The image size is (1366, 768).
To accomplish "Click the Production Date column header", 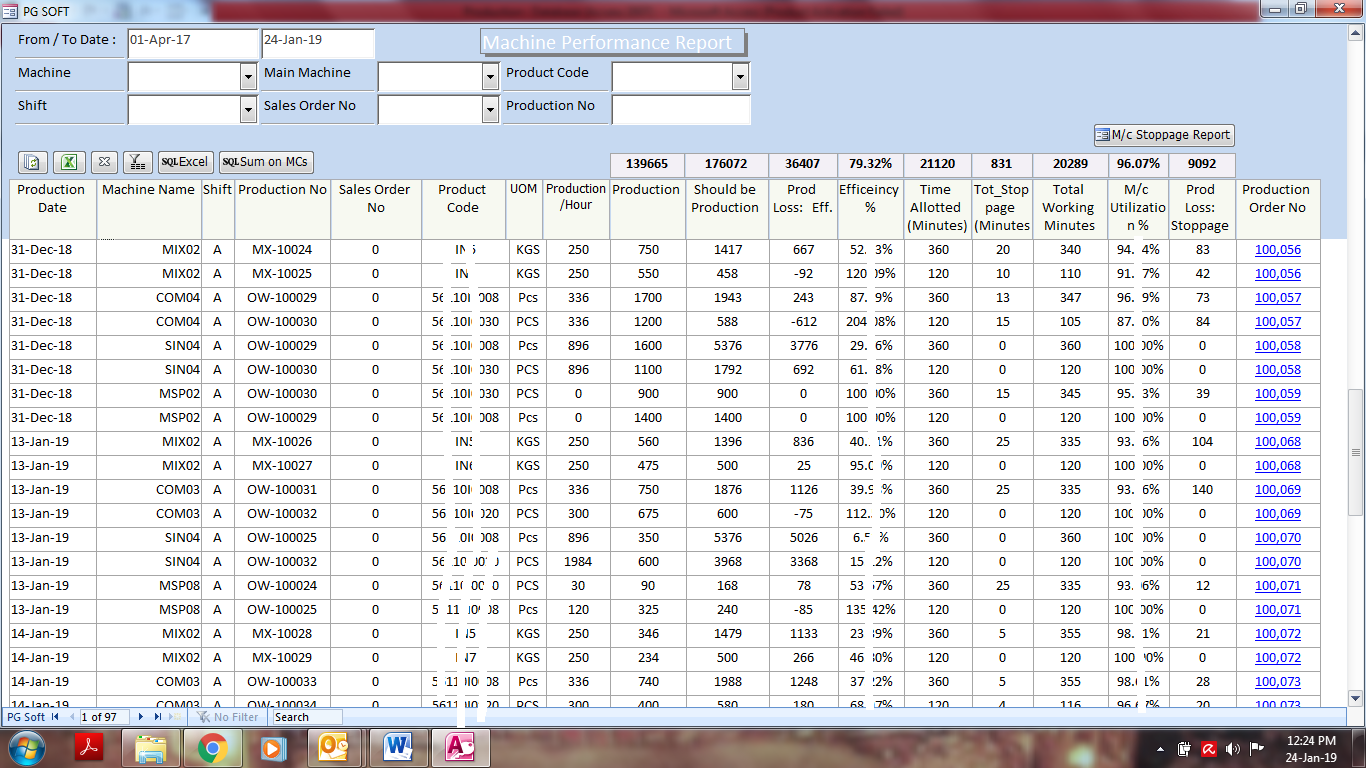I will (x=52, y=209).
